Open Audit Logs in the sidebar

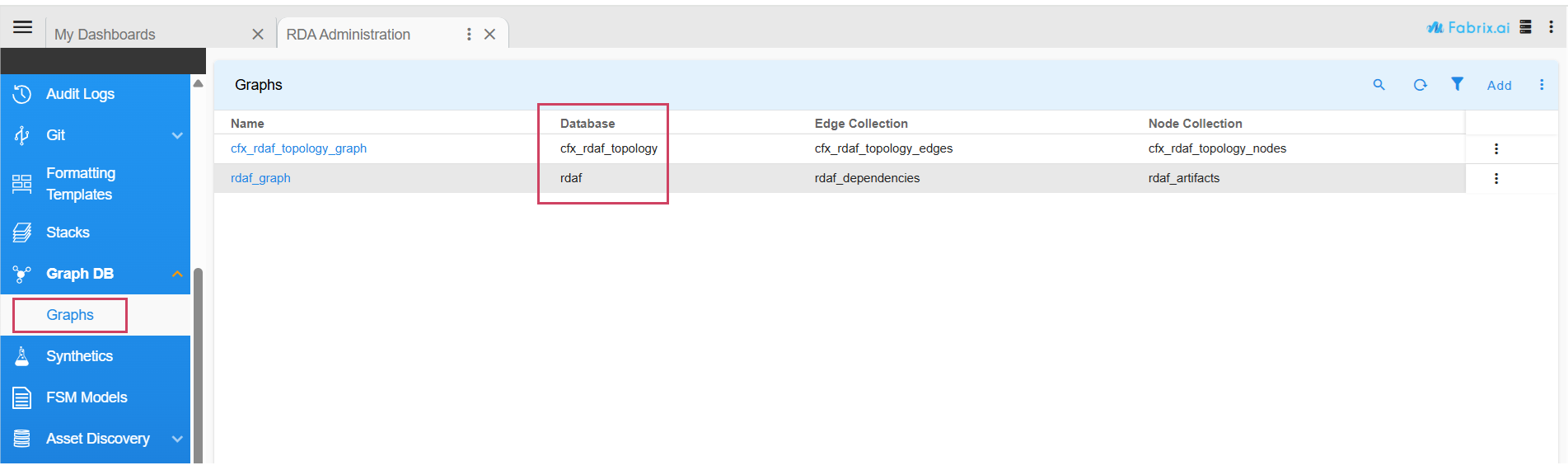point(80,94)
